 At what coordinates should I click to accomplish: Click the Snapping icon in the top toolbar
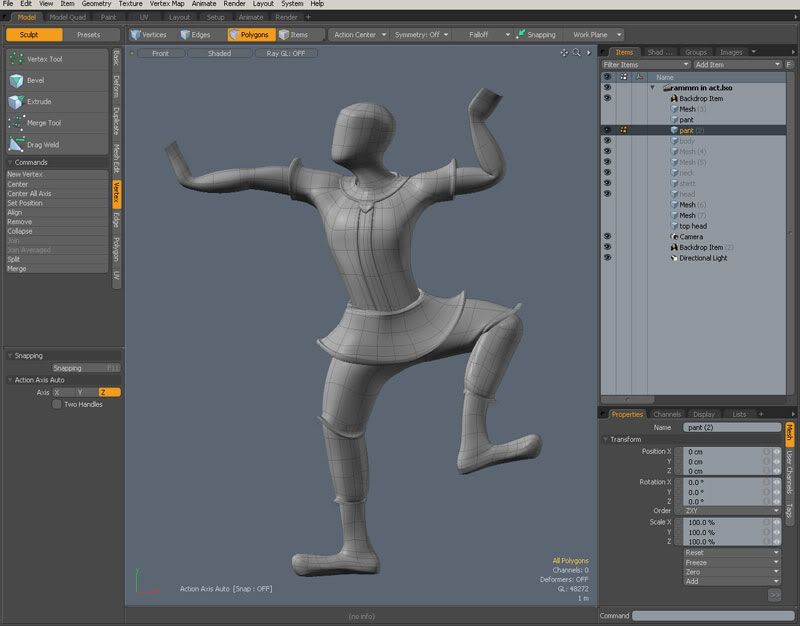(520, 34)
